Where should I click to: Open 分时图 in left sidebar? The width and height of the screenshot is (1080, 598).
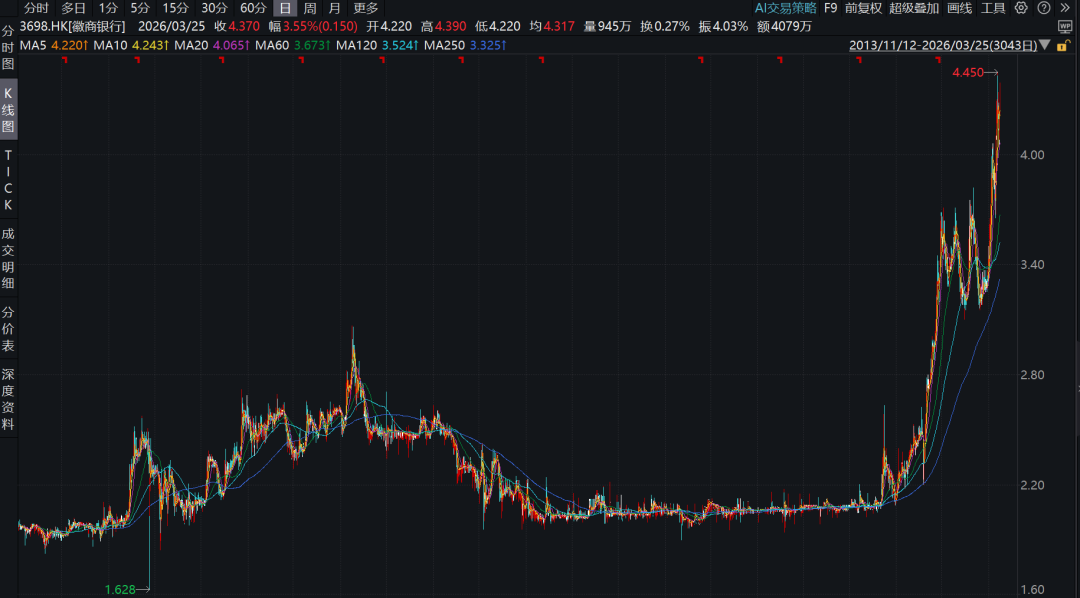(x=8, y=48)
